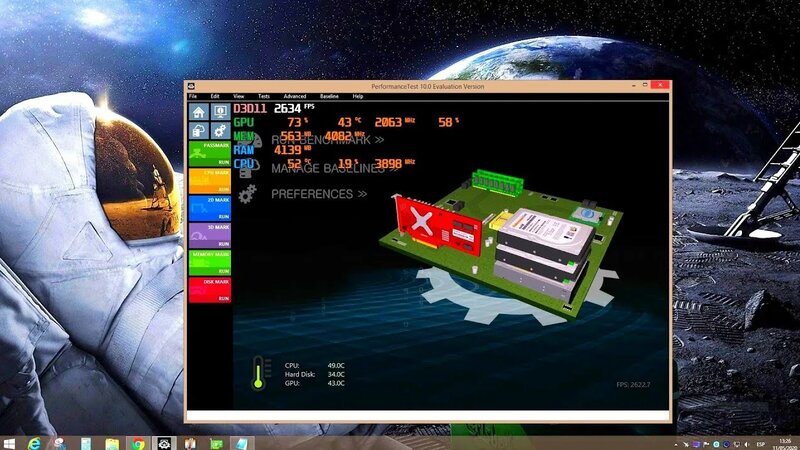Click the GPU temperature value 43.0C
The width and height of the screenshot is (800, 450).
[336, 383]
